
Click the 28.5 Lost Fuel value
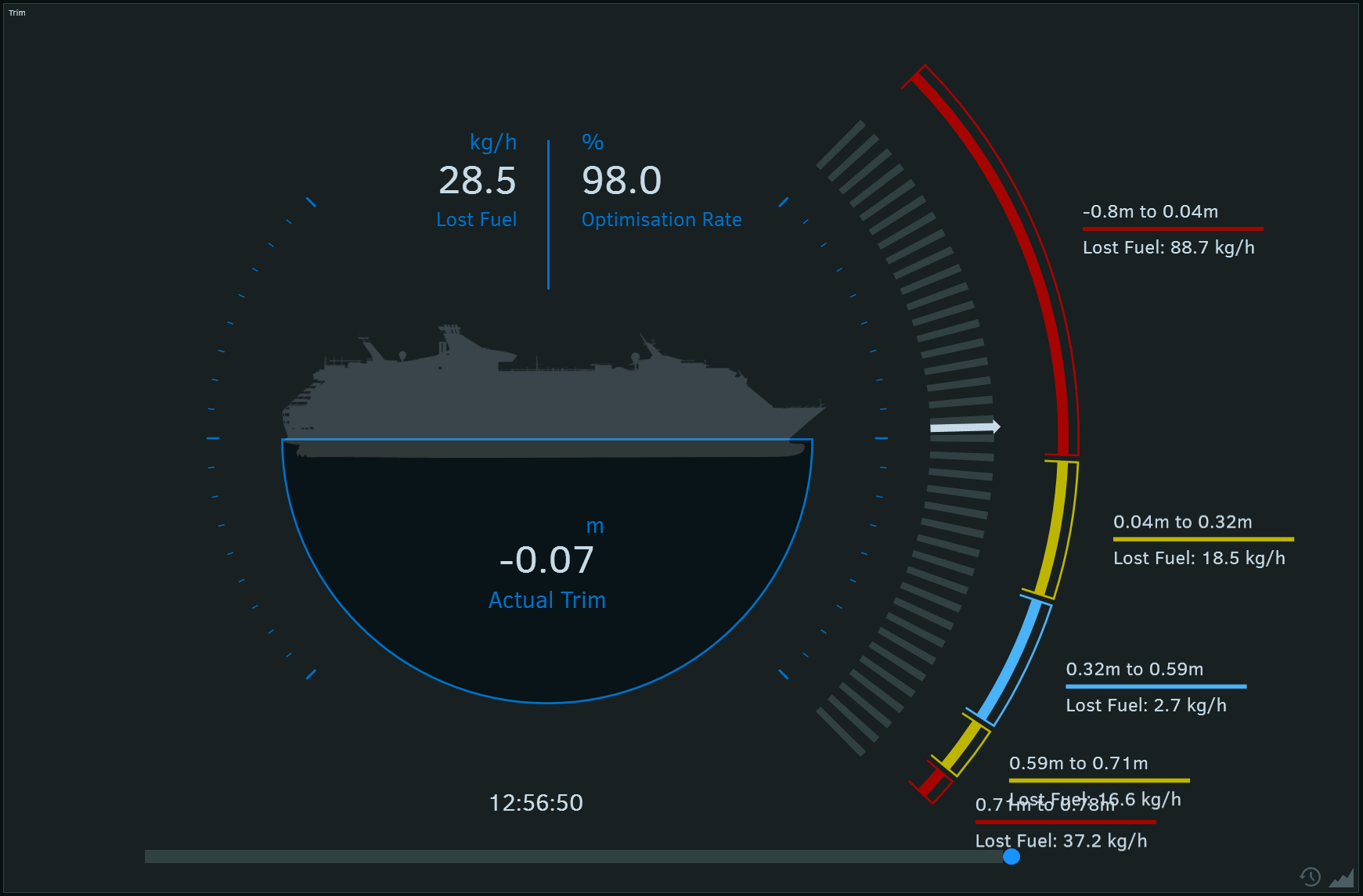tap(477, 181)
